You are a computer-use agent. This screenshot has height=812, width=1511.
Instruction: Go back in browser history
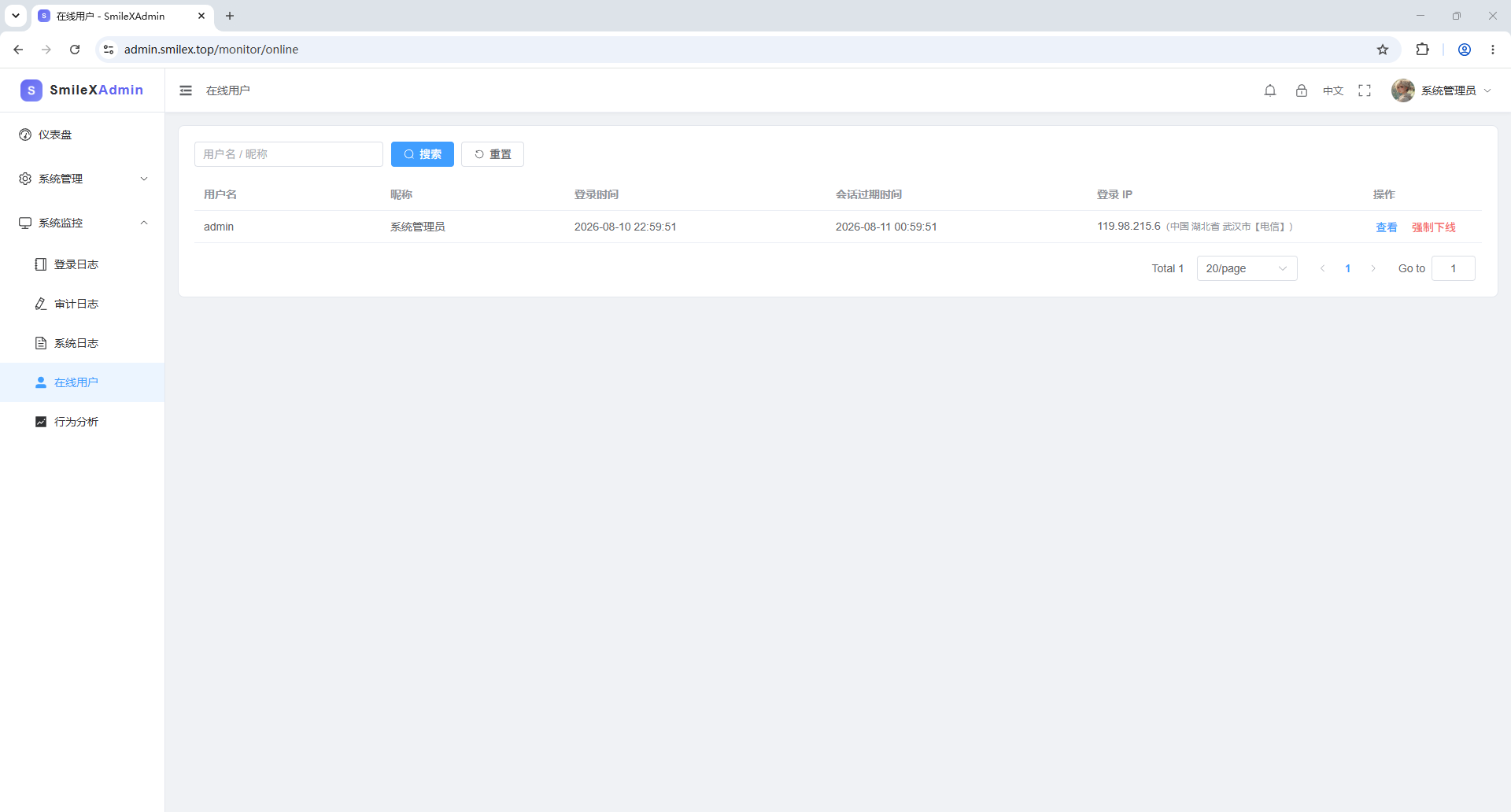point(18,50)
